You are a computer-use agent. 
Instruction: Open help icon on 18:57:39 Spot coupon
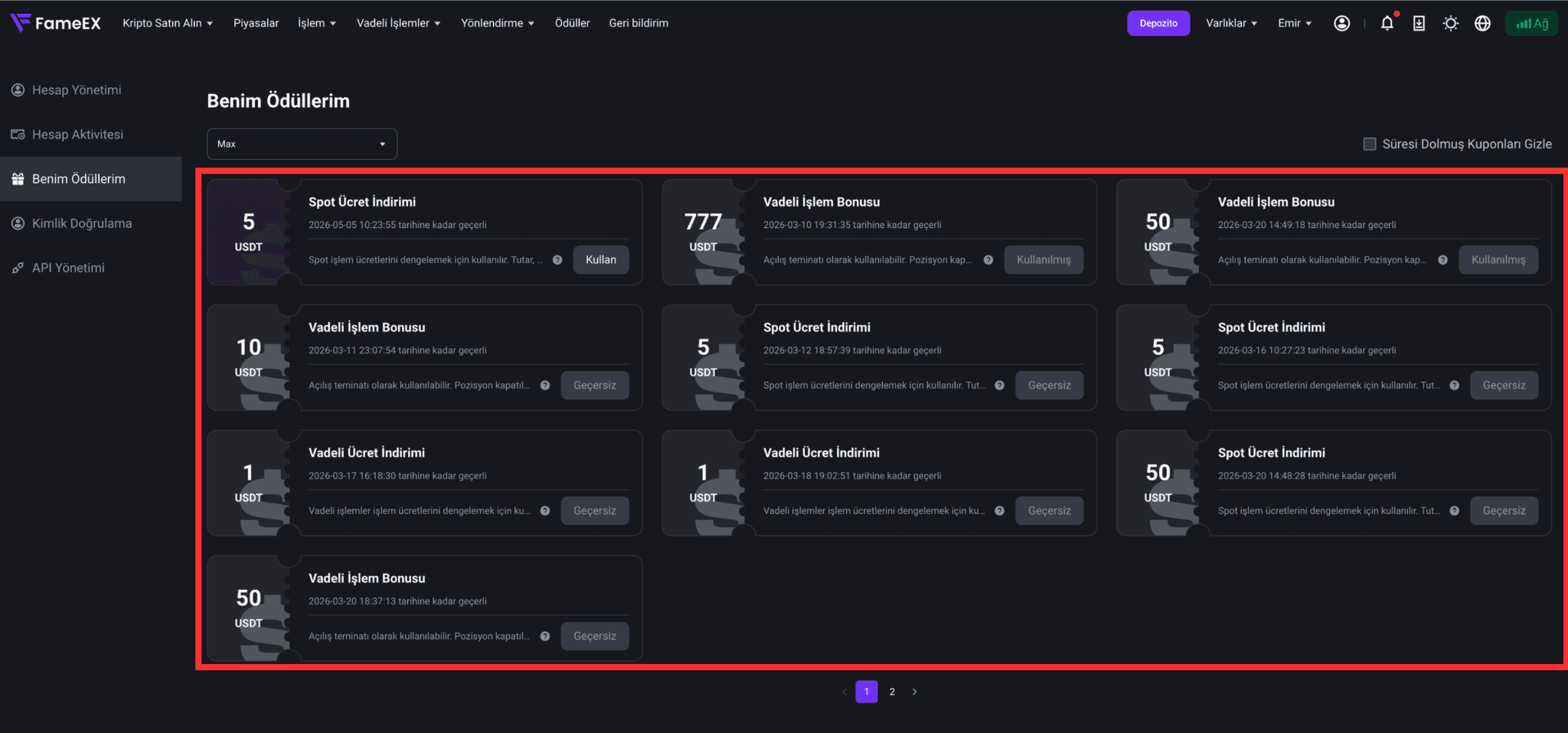pyautogui.click(x=999, y=386)
